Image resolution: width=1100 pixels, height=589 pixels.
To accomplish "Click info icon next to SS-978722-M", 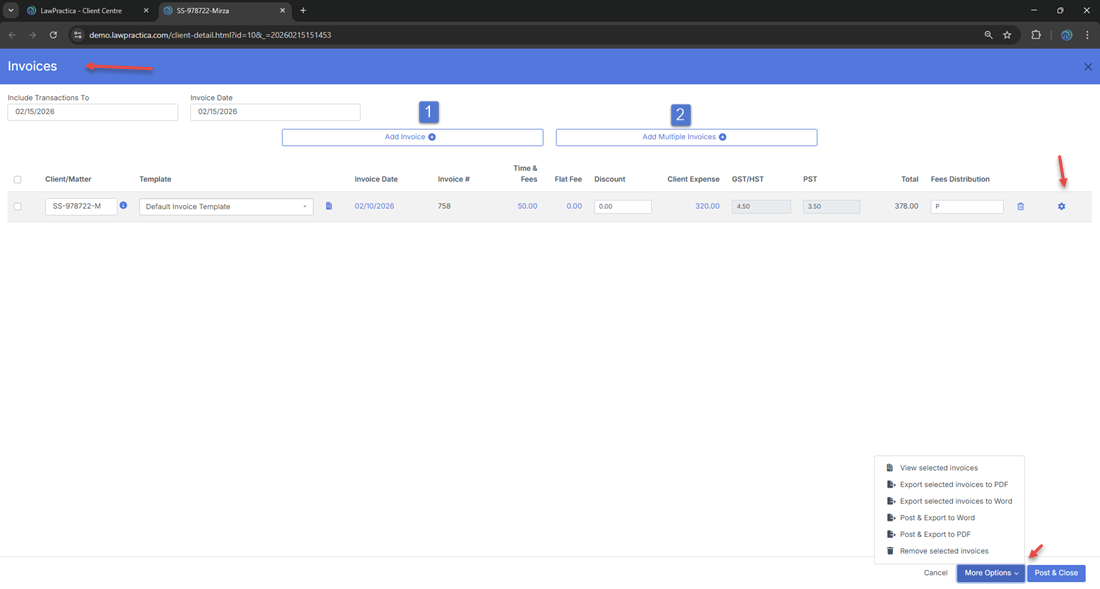I will click(123, 205).
